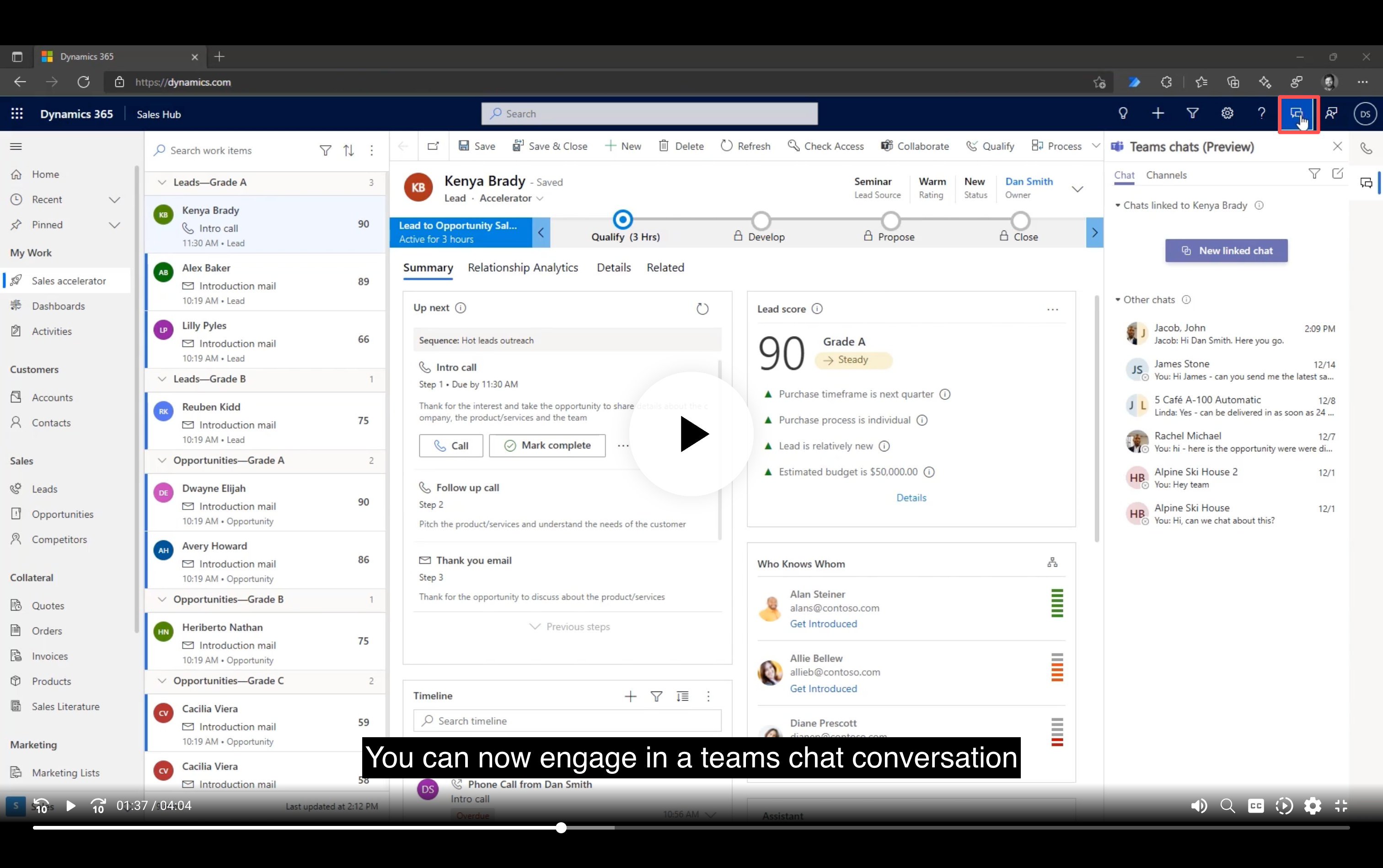Open the phone dialer side icon
Image resolution: width=1383 pixels, height=868 pixels.
[1367, 148]
